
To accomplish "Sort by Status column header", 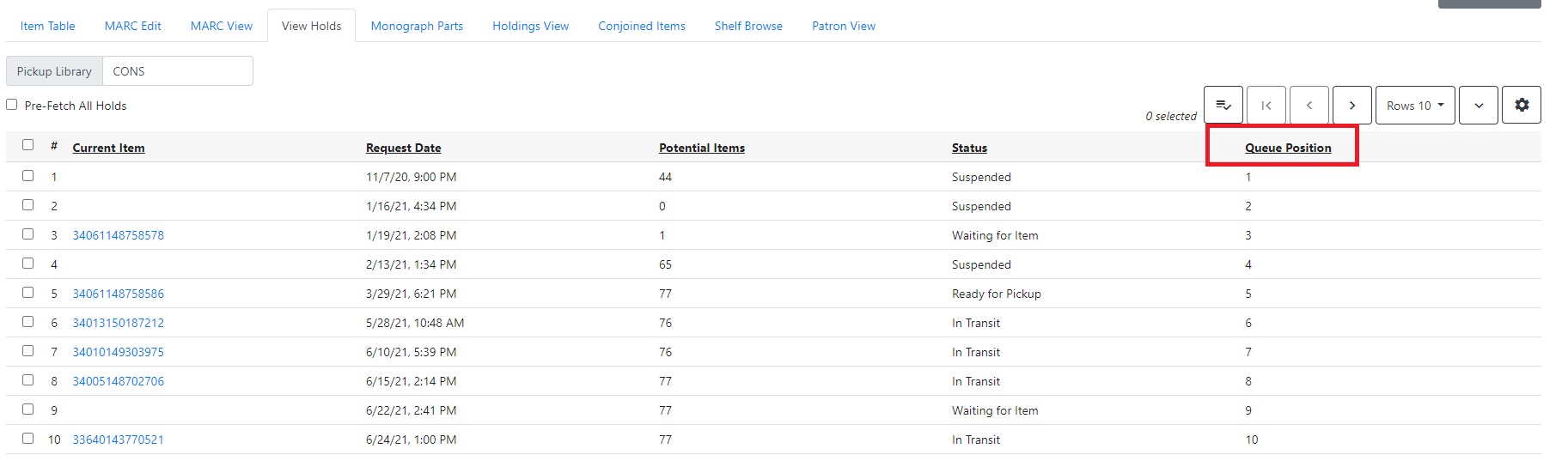I will [x=968, y=148].
